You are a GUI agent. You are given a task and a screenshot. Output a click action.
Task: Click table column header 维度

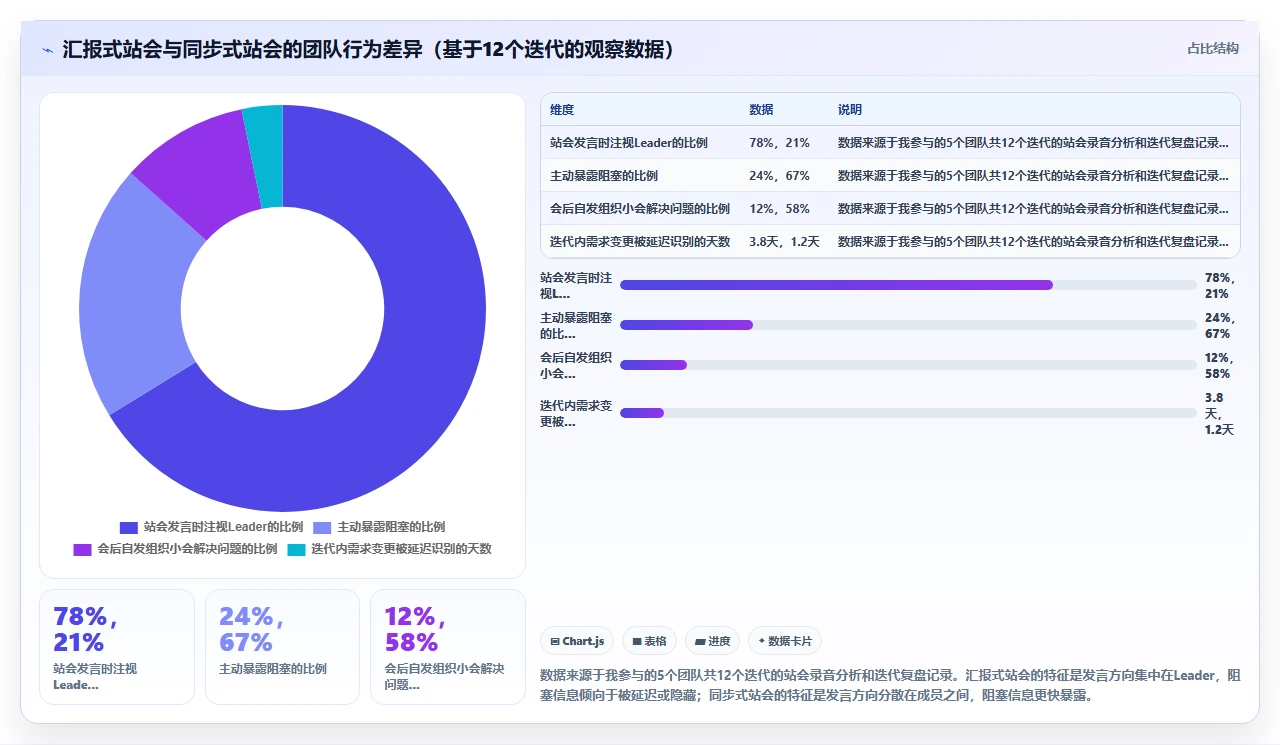[562, 110]
